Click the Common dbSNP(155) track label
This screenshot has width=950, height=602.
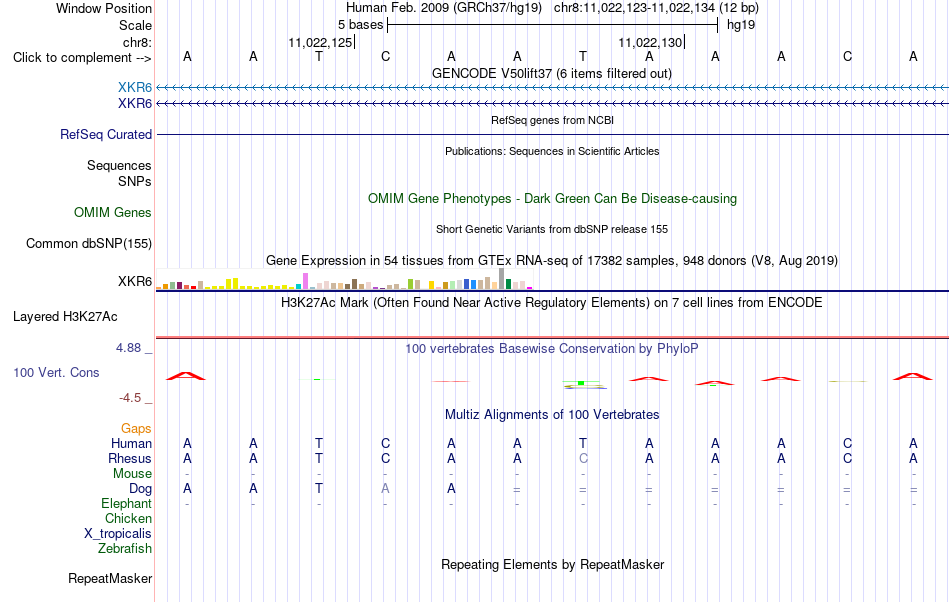point(89,243)
